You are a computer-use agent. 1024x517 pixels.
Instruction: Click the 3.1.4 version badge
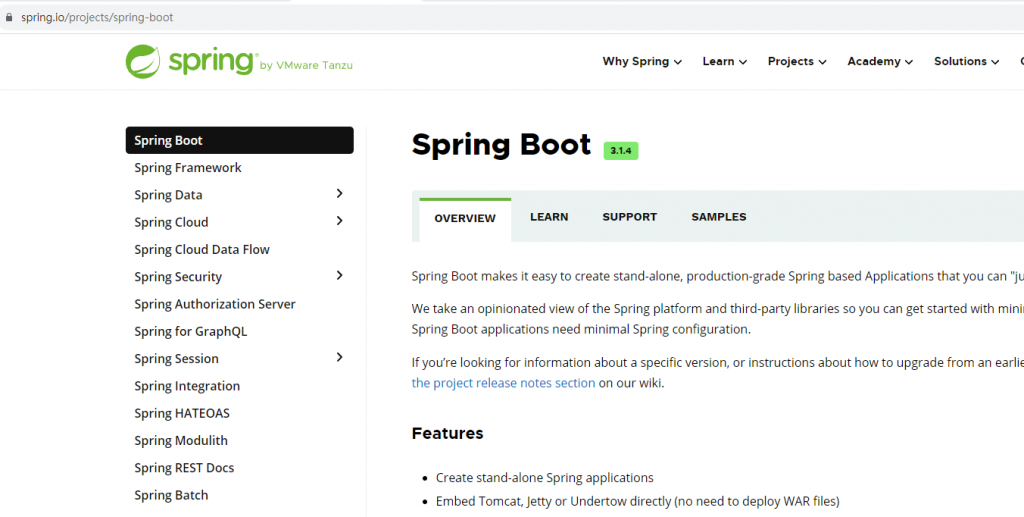pos(620,151)
